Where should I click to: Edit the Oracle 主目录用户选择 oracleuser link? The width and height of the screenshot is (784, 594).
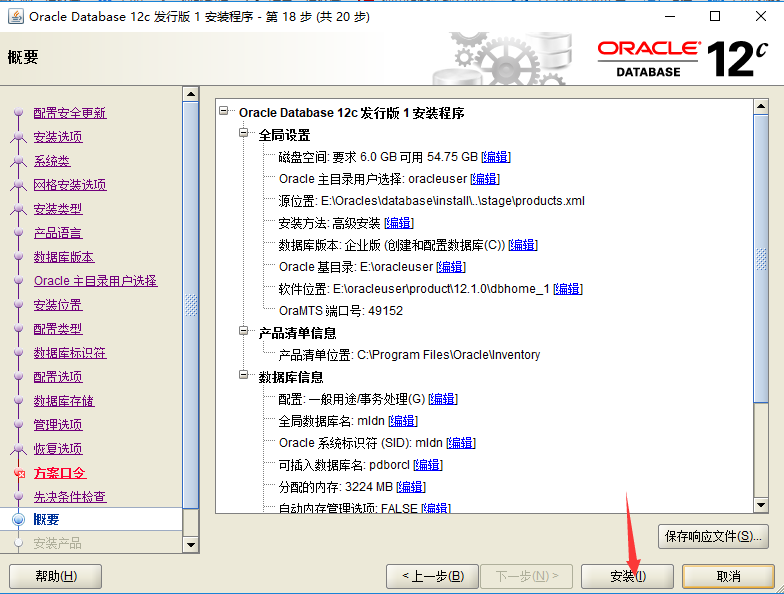485,179
